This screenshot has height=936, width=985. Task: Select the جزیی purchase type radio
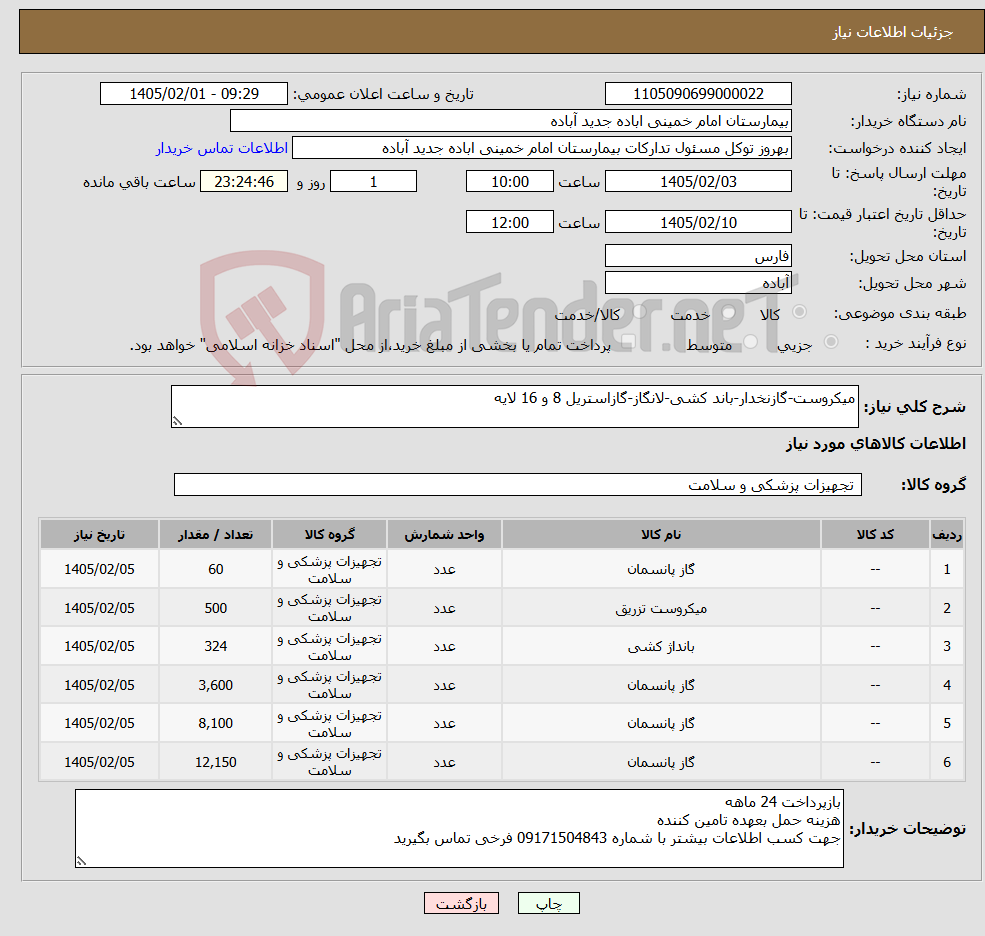tap(830, 342)
